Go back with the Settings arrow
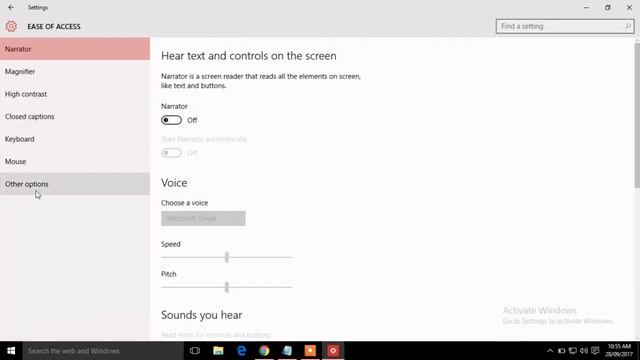The image size is (640, 360). pyautogui.click(x=11, y=7)
